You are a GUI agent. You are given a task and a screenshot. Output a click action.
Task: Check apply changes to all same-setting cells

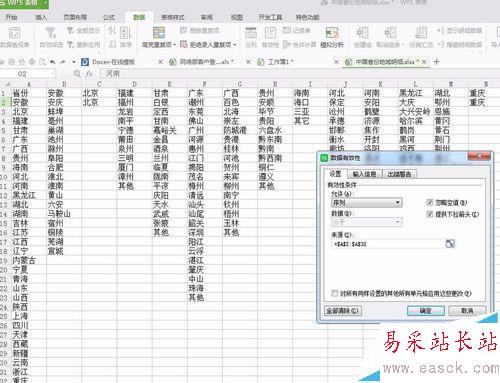pos(334,293)
